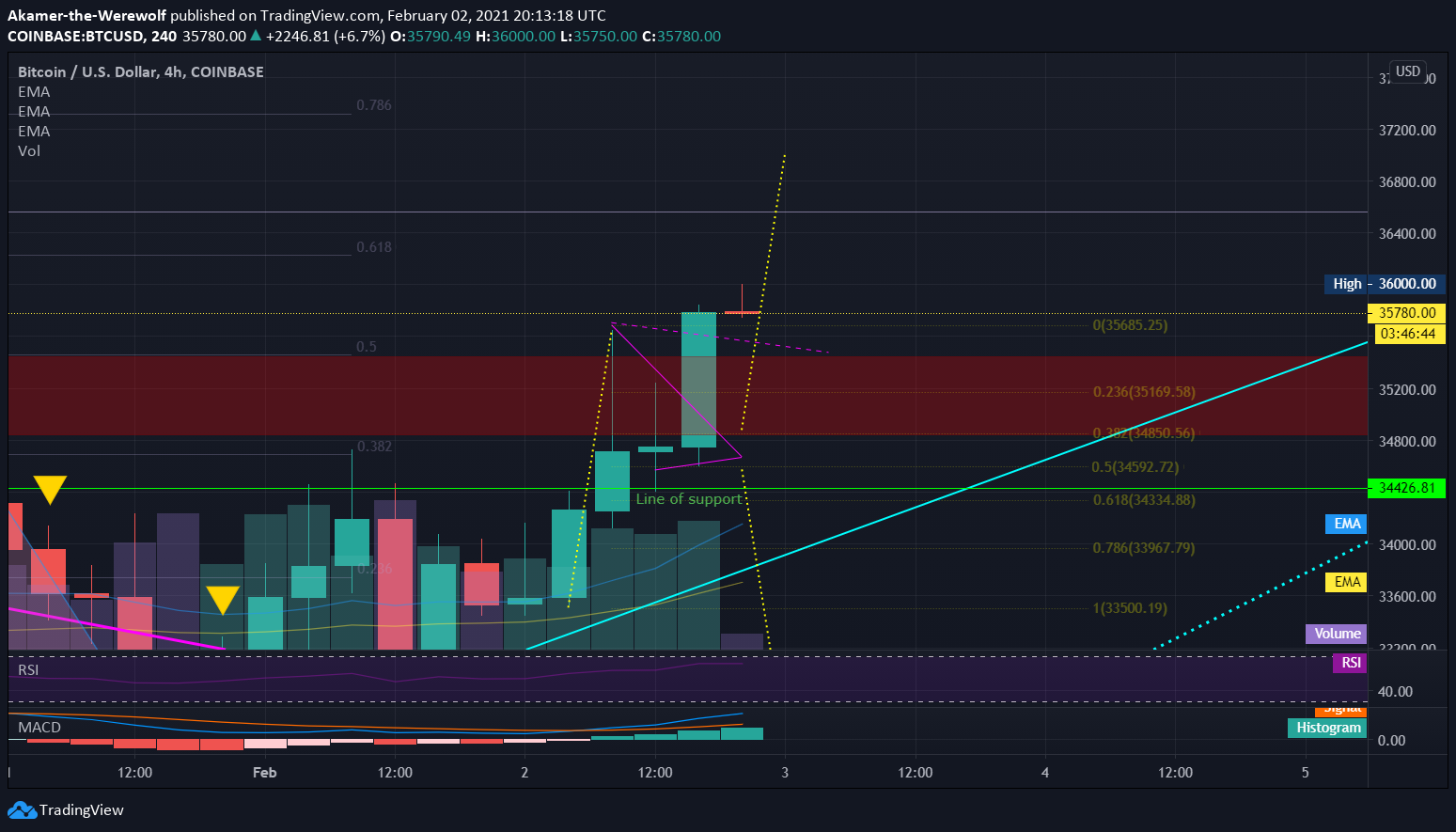Click the 0.00 MACD scale value

point(1392,740)
